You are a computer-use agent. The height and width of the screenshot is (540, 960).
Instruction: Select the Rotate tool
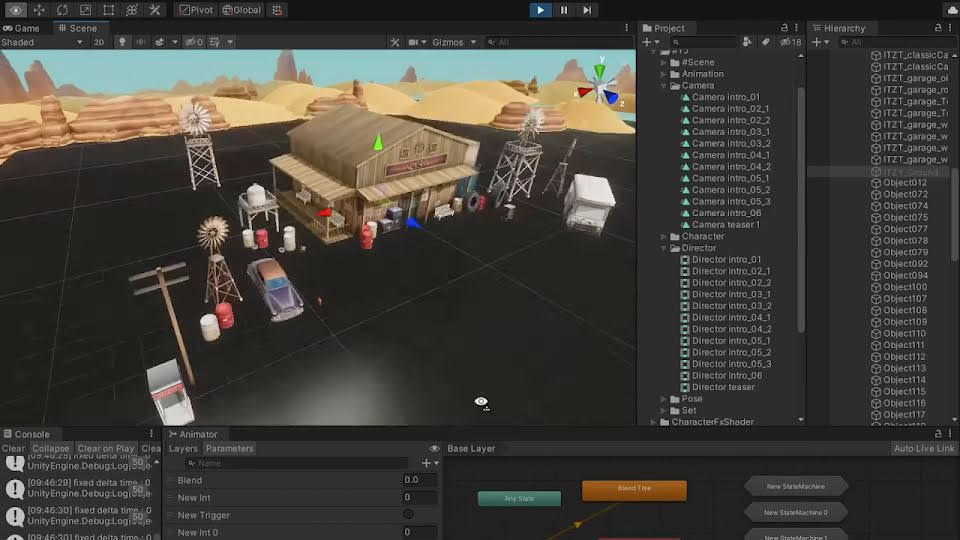click(x=62, y=10)
